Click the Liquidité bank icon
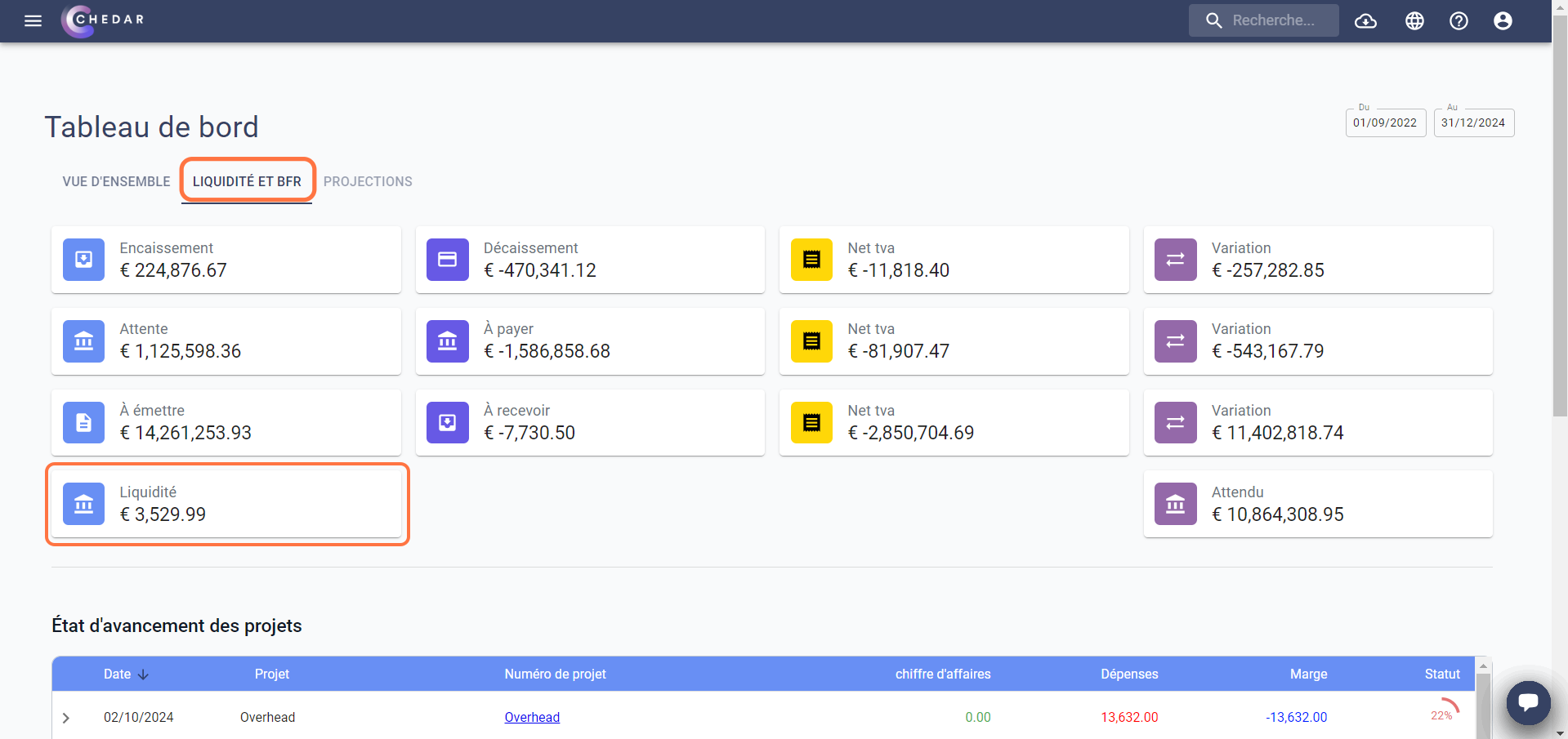Screen dimensions: 1568x739 [83, 504]
